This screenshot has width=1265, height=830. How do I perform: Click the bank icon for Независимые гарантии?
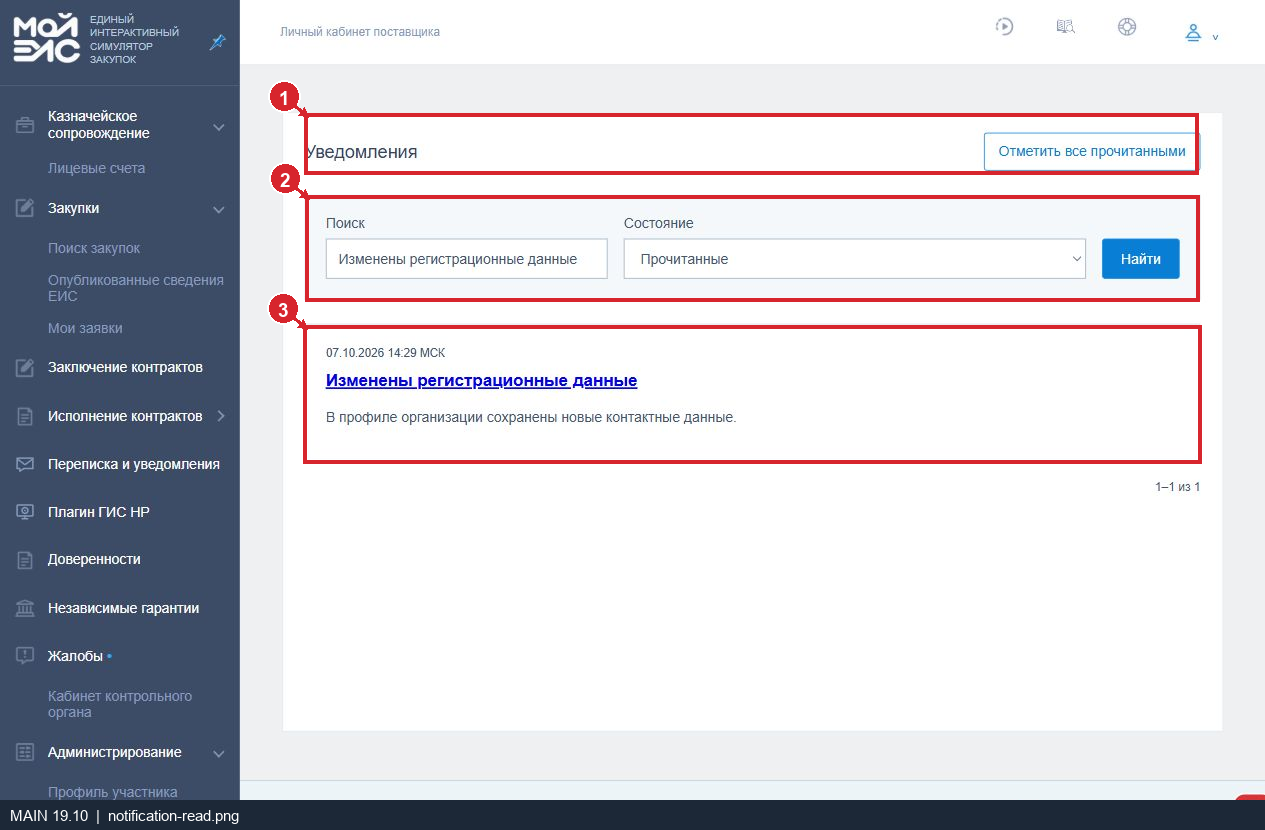(25, 608)
